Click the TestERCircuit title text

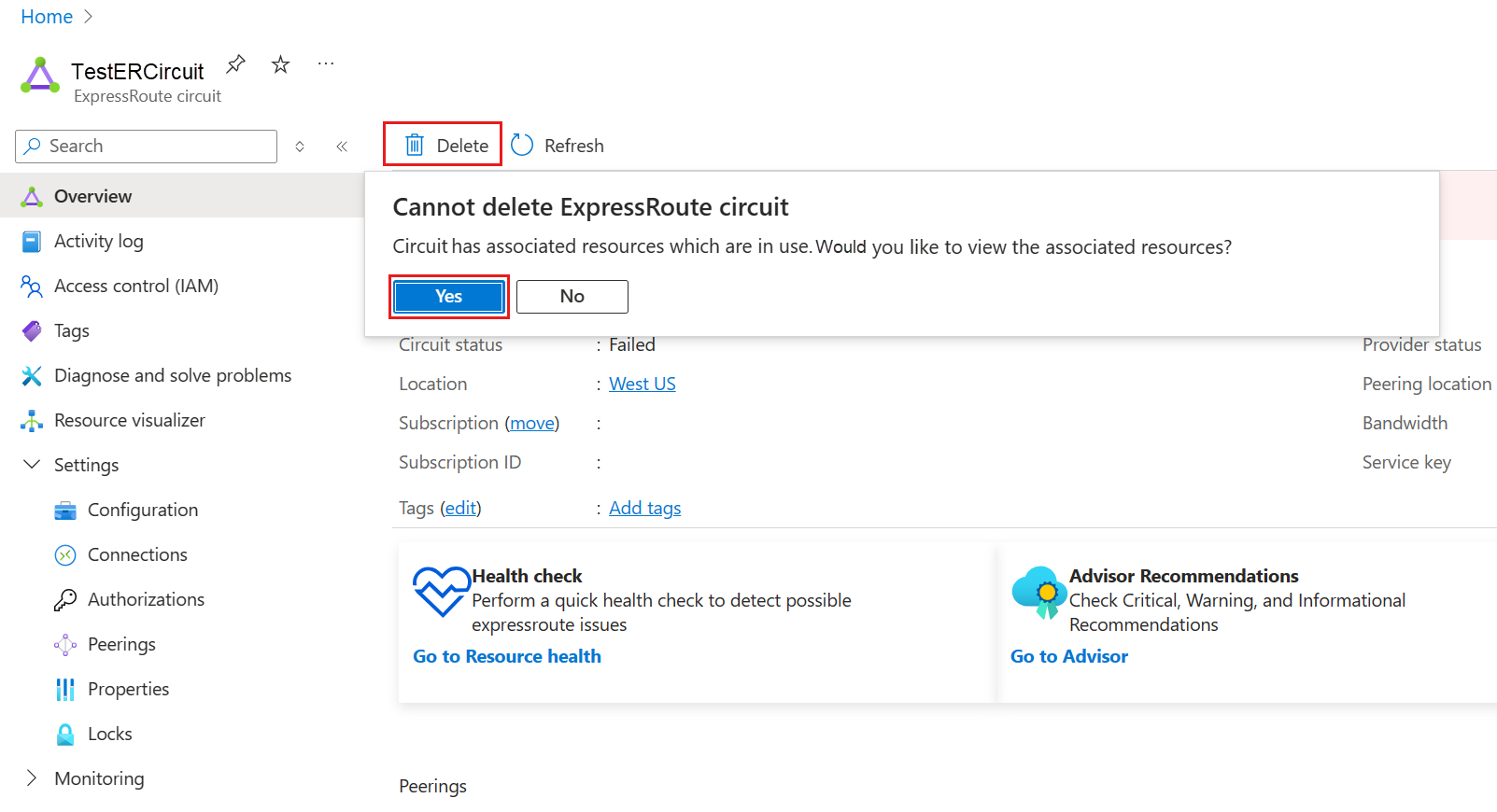137,72
